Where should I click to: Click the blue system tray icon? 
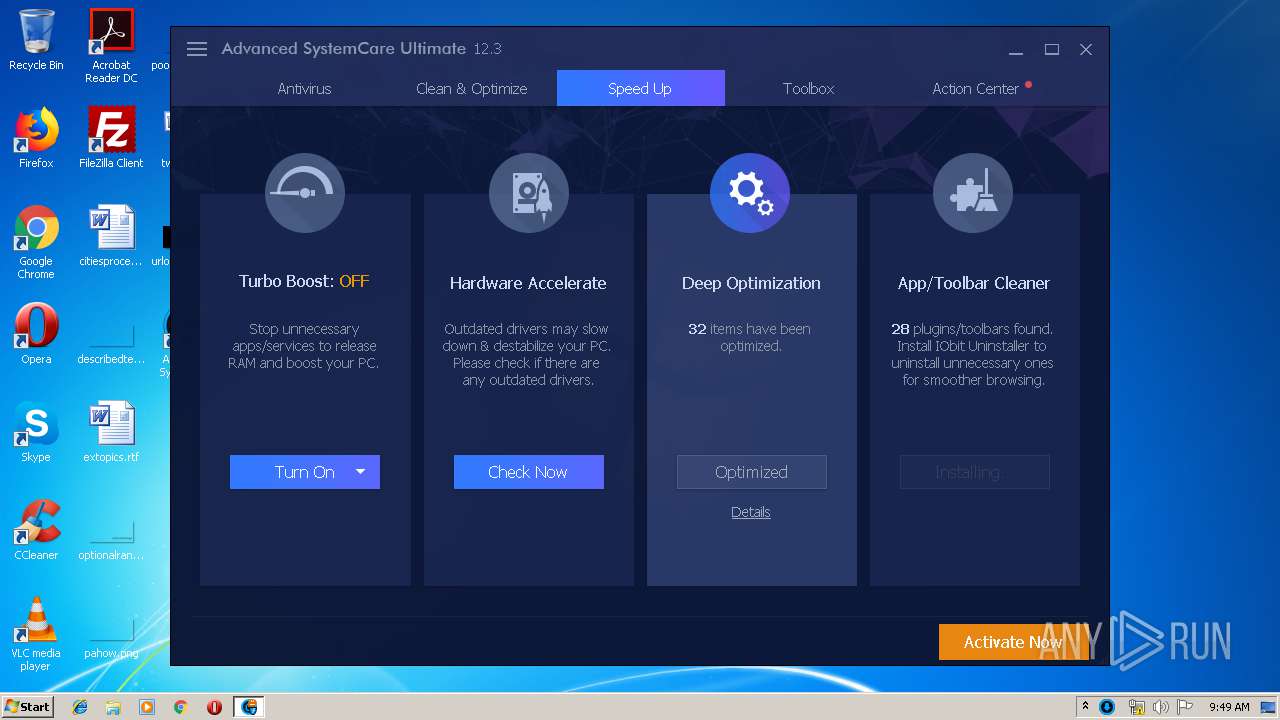pos(1107,707)
